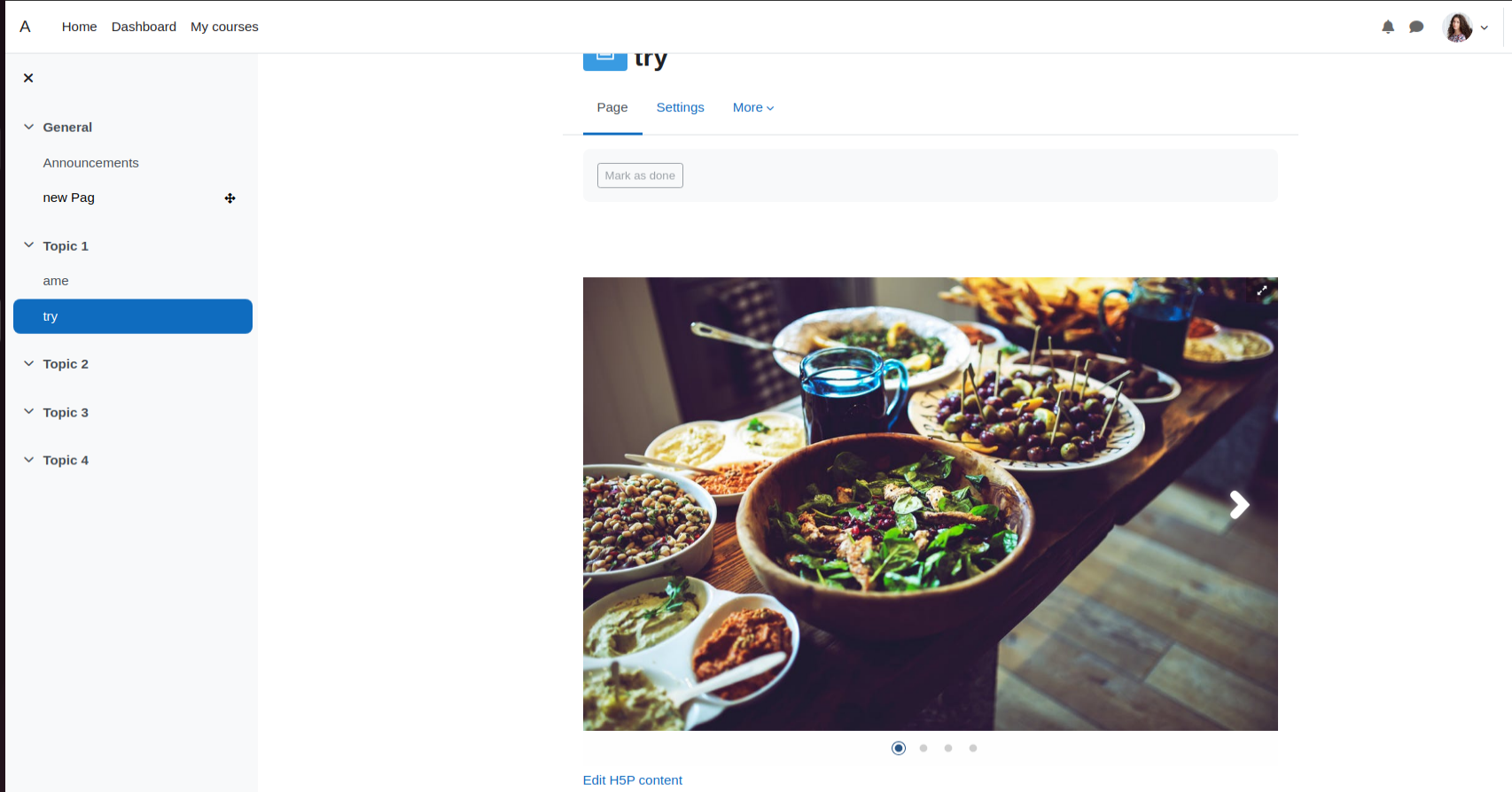
Task: Expand the user menu arrow
Action: [1485, 27]
